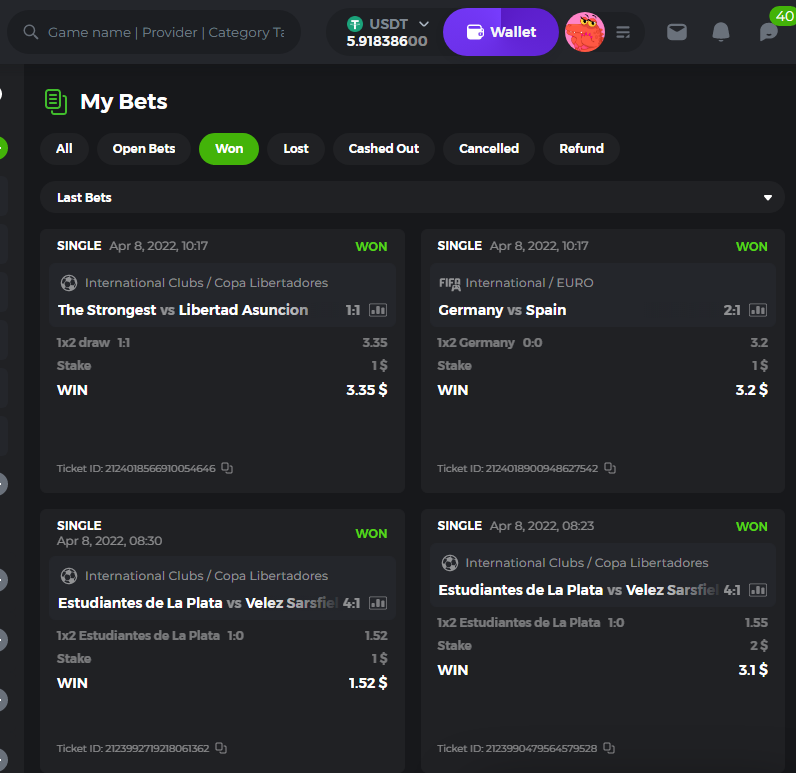Show the Cashed Out bets
The width and height of the screenshot is (796, 773).
click(x=384, y=149)
